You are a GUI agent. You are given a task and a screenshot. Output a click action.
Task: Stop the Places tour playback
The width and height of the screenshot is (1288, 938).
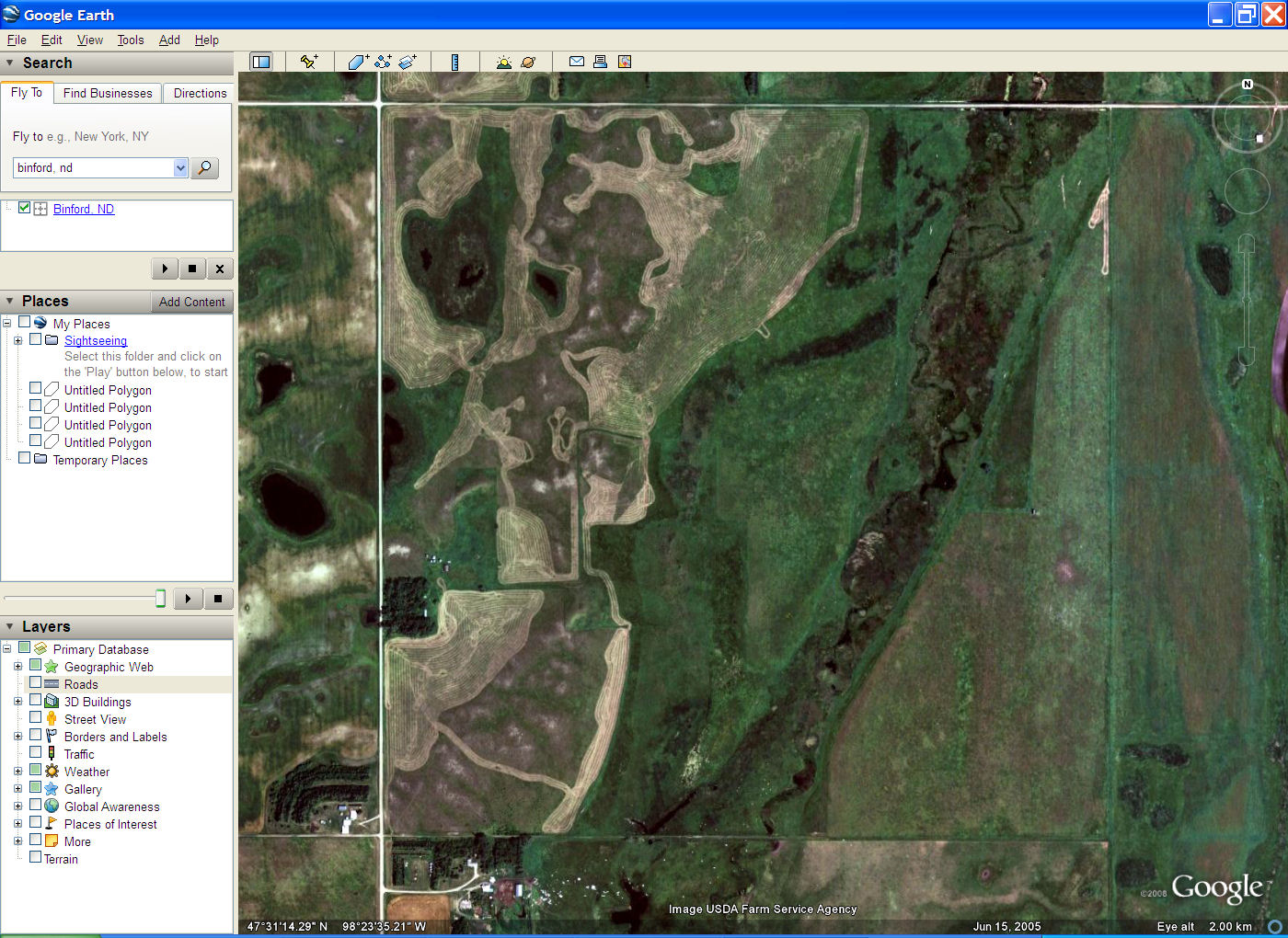pos(218,599)
